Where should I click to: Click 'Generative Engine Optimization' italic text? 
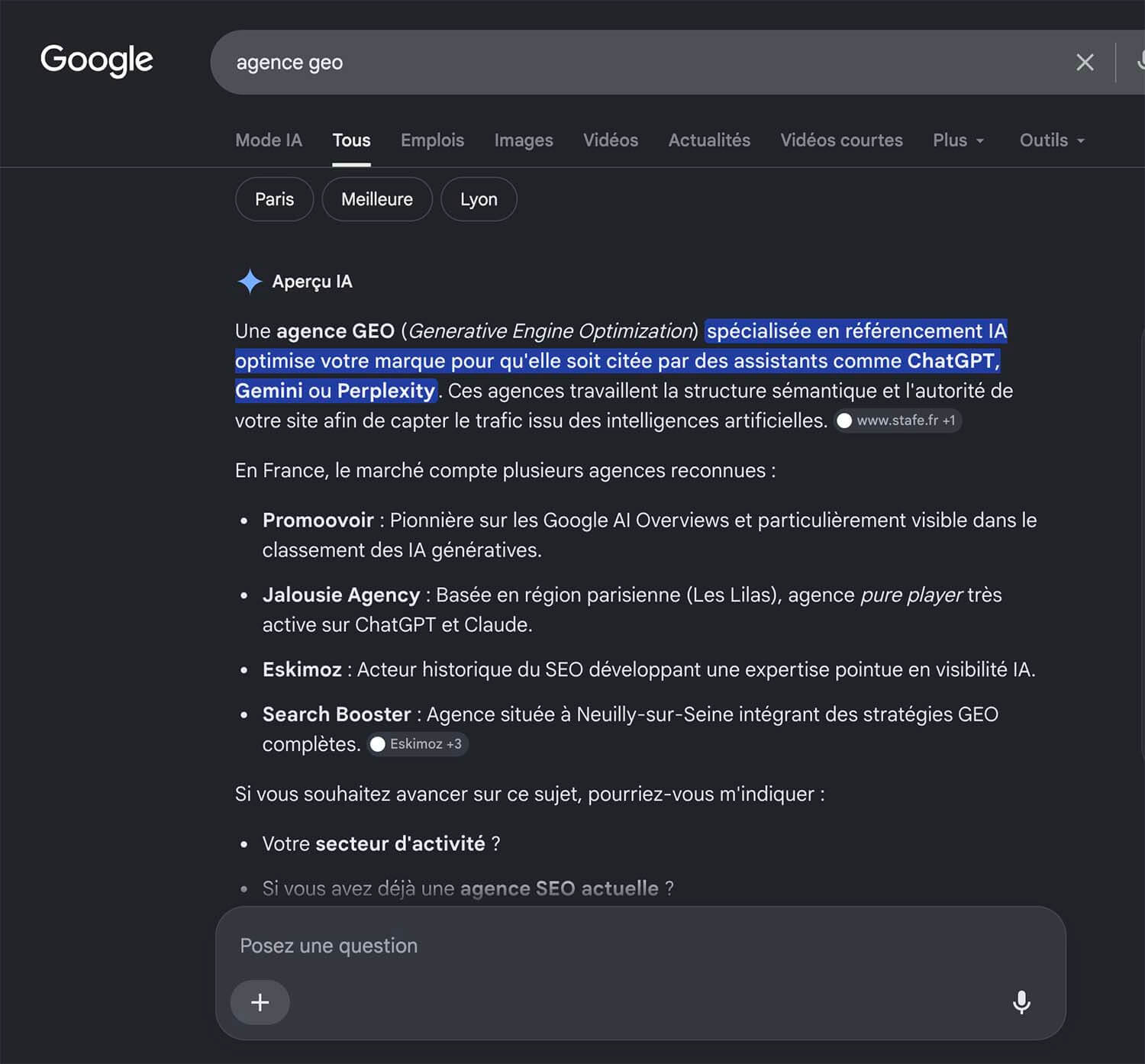pos(550,331)
